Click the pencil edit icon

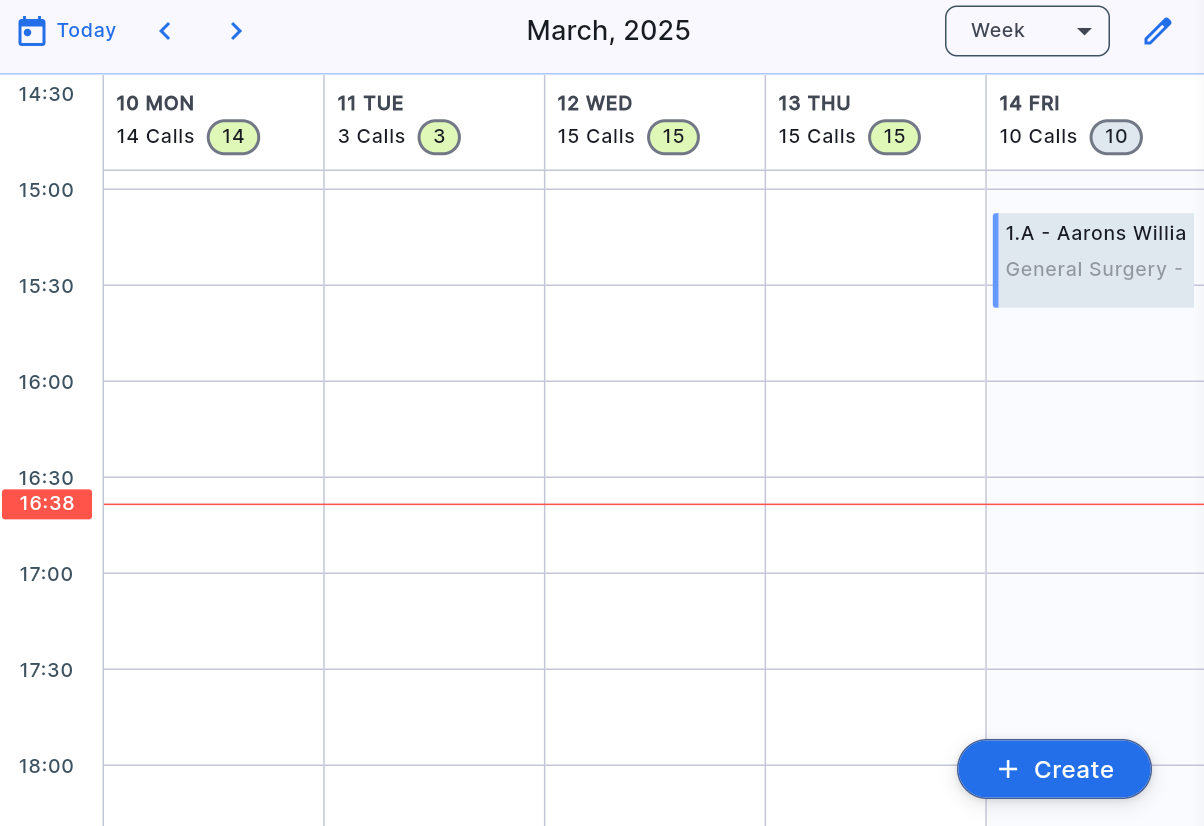click(1157, 31)
